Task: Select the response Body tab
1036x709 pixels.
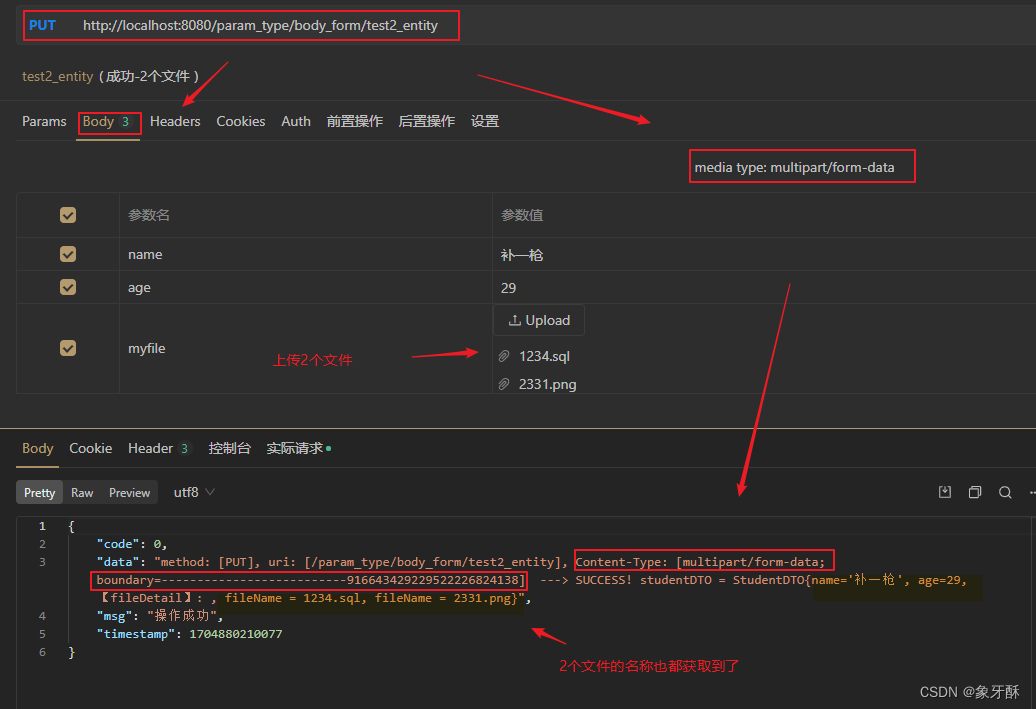Action: [38, 448]
